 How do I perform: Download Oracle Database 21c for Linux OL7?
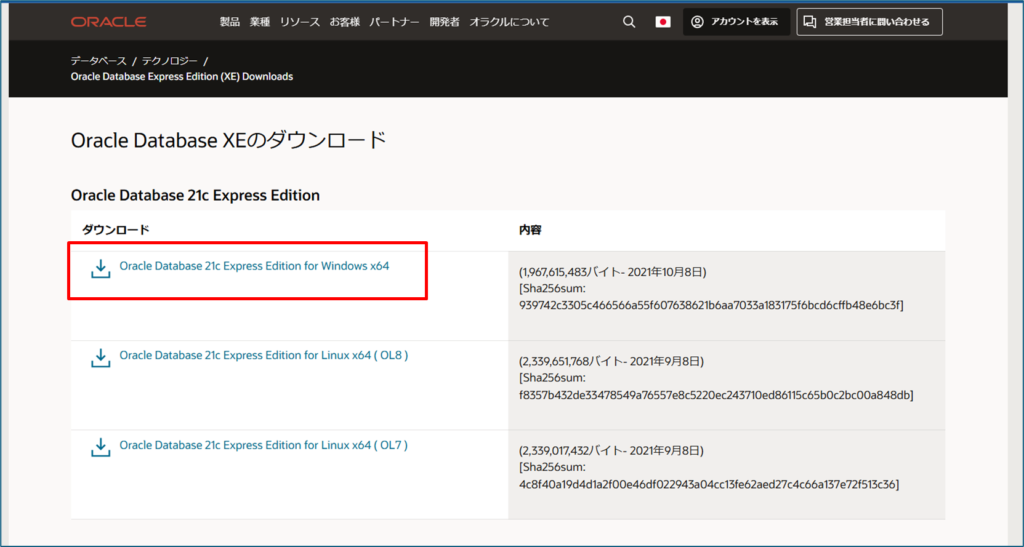click(263, 444)
